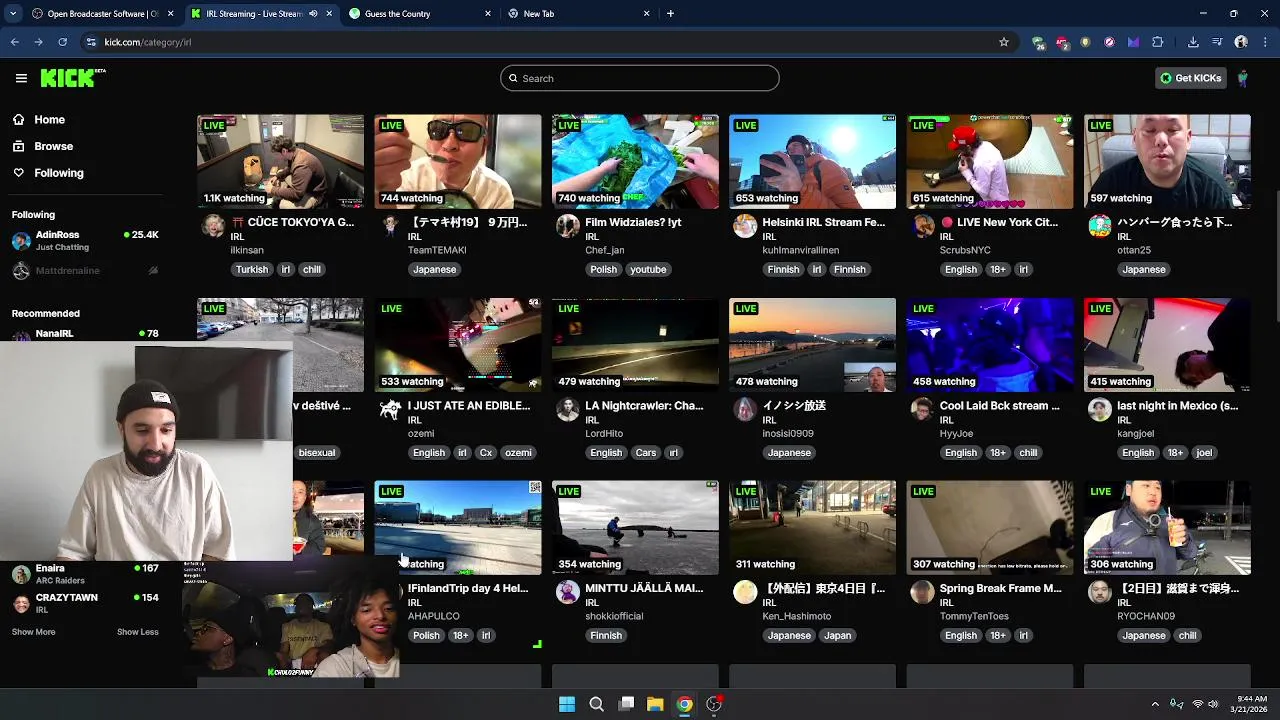The width and height of the screenshot is (1280, 720).
Task: Click the Get KICKs button
Action: pyautogui.click(x=1190, y=78)
